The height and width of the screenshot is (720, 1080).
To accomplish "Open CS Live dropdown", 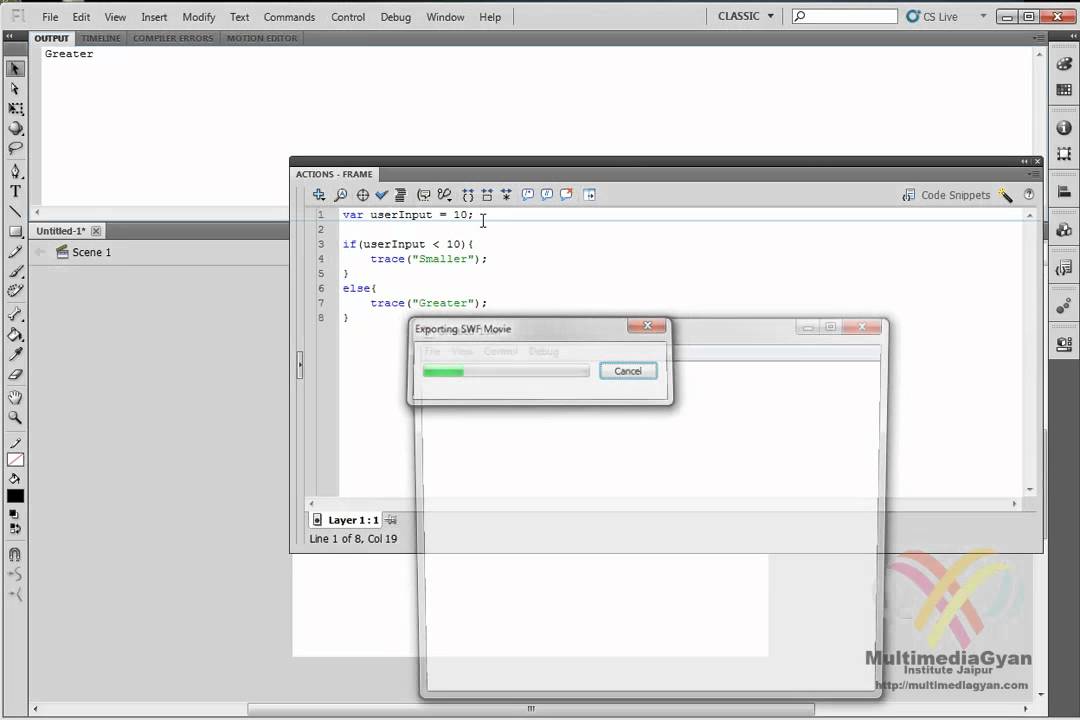I will pyautogui.click(x=983, y=16).
